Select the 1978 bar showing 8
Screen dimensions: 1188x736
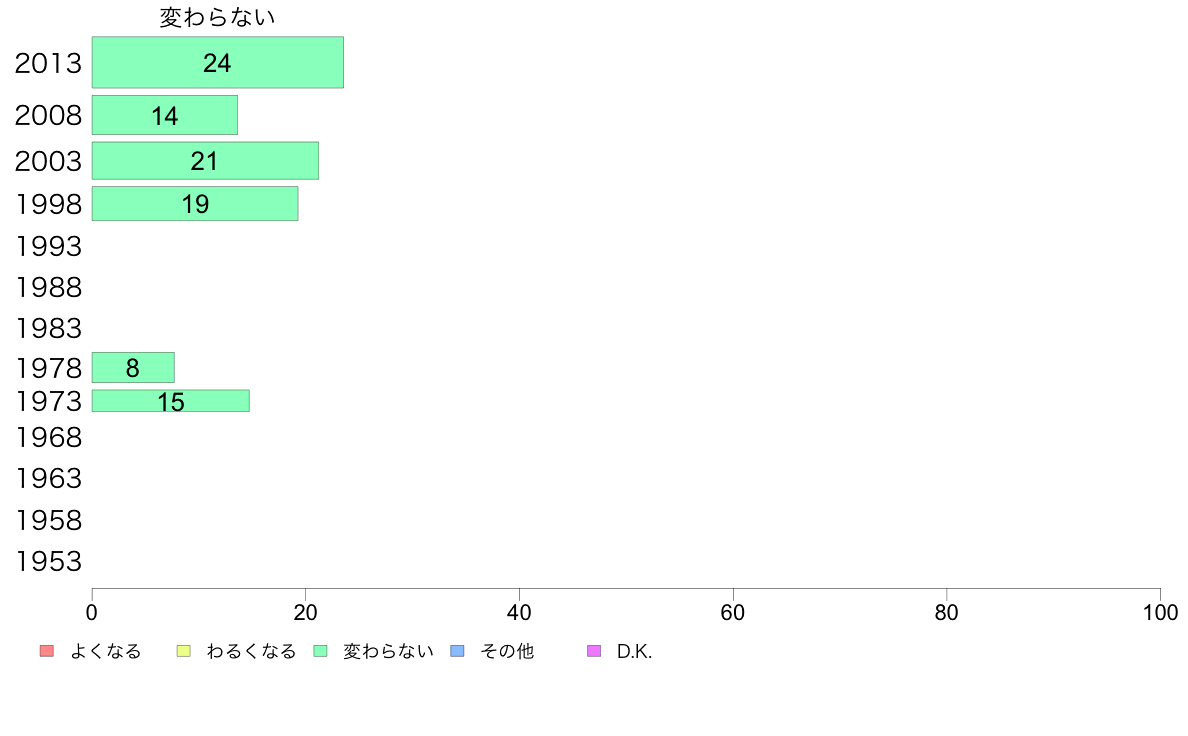133,368
